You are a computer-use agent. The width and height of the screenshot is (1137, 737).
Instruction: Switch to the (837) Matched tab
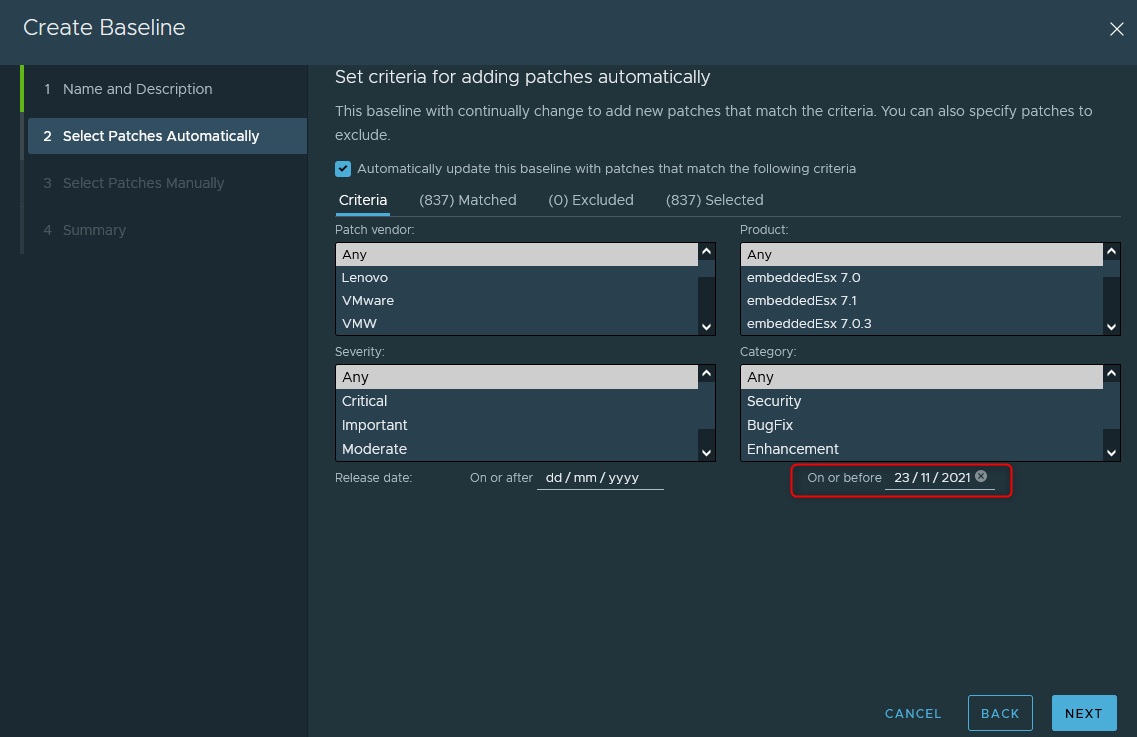pos(467,200)
